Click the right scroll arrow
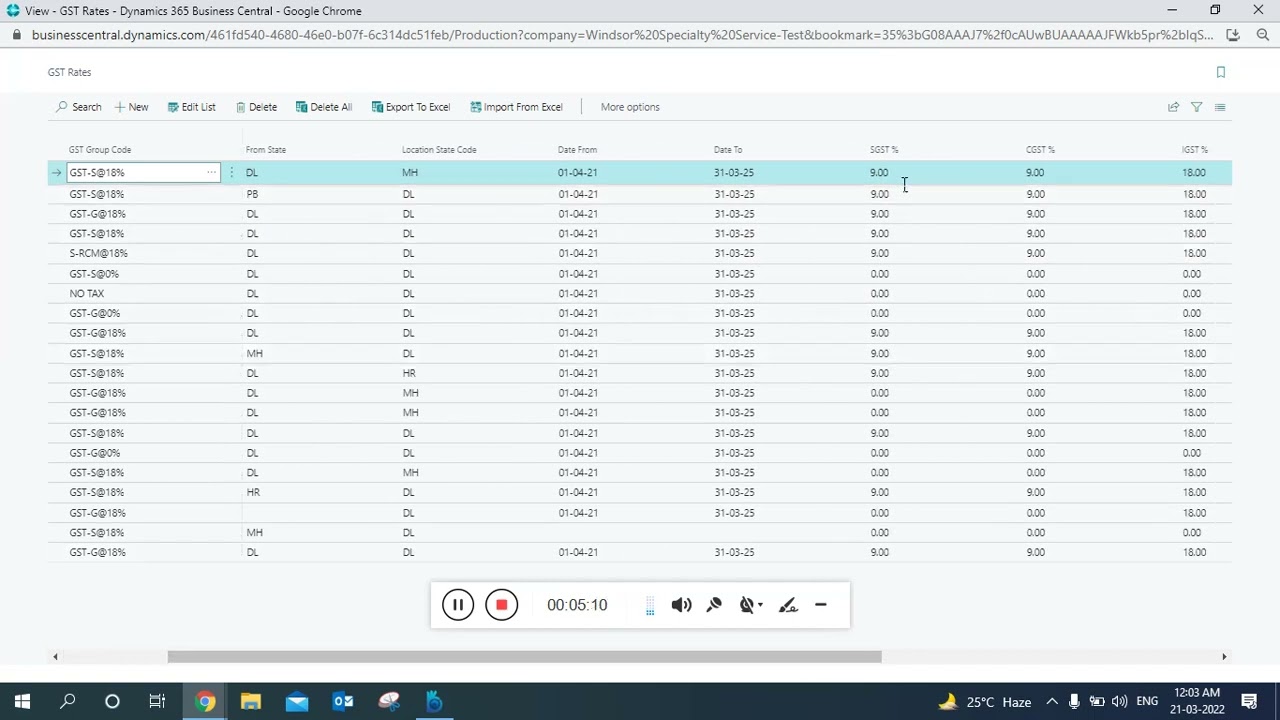 pyautogui.click(x=1224, y=657)
